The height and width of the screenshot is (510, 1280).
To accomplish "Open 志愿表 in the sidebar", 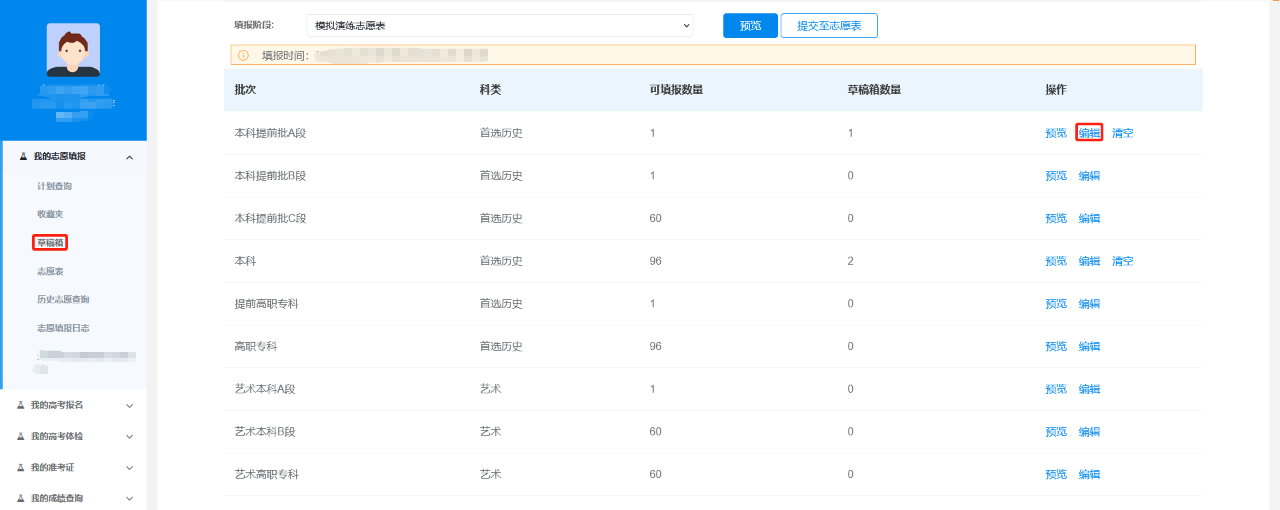I will tap(50, 271).
